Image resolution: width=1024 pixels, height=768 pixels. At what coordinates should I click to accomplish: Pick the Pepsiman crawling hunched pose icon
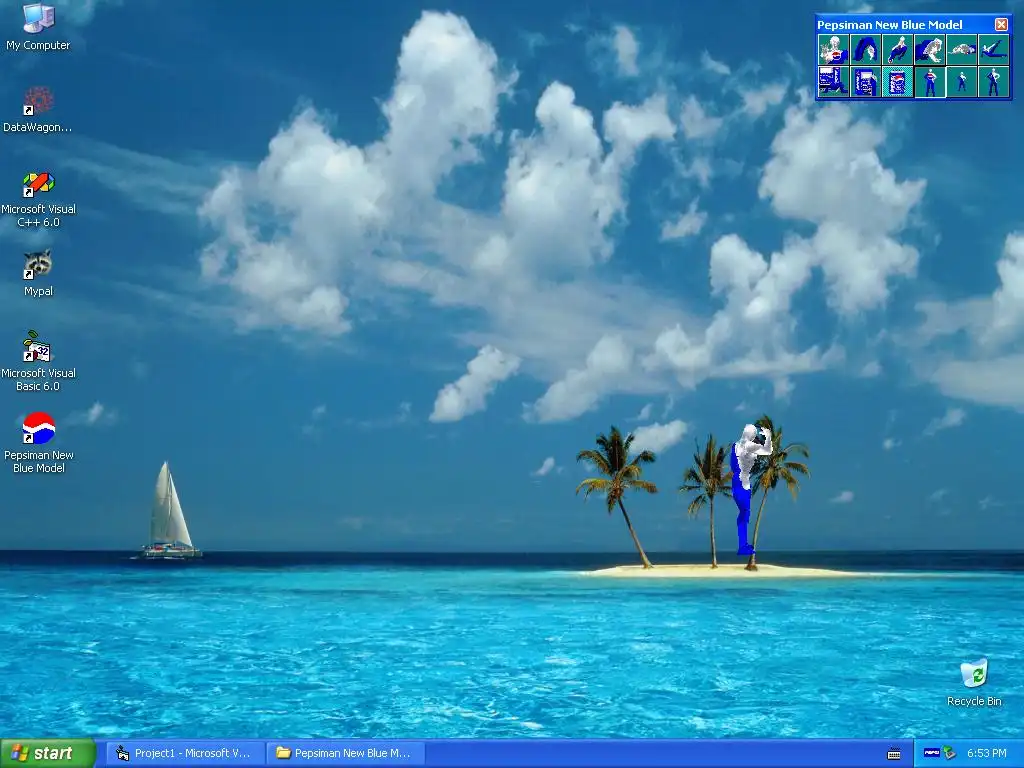(x=930, y=50)
